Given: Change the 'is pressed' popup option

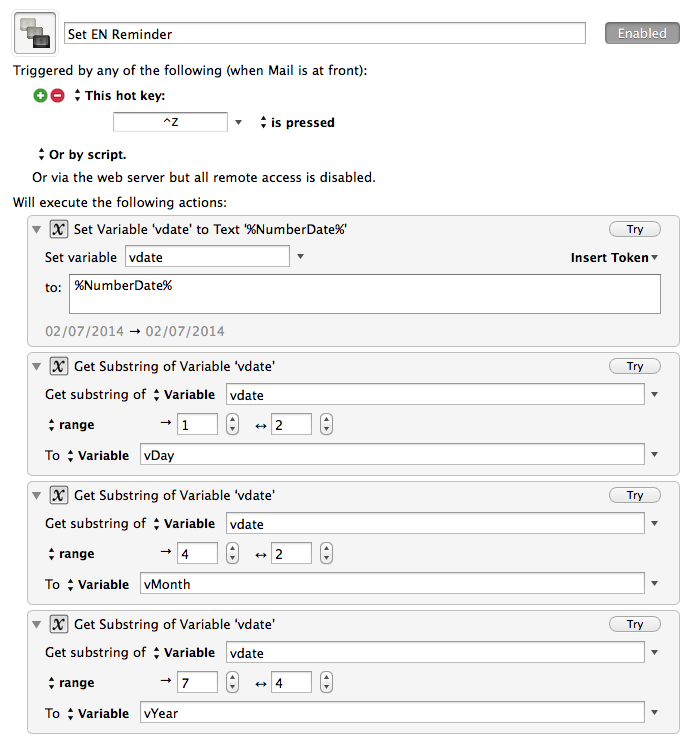Looking at the screenshot, I should [298, 123].
